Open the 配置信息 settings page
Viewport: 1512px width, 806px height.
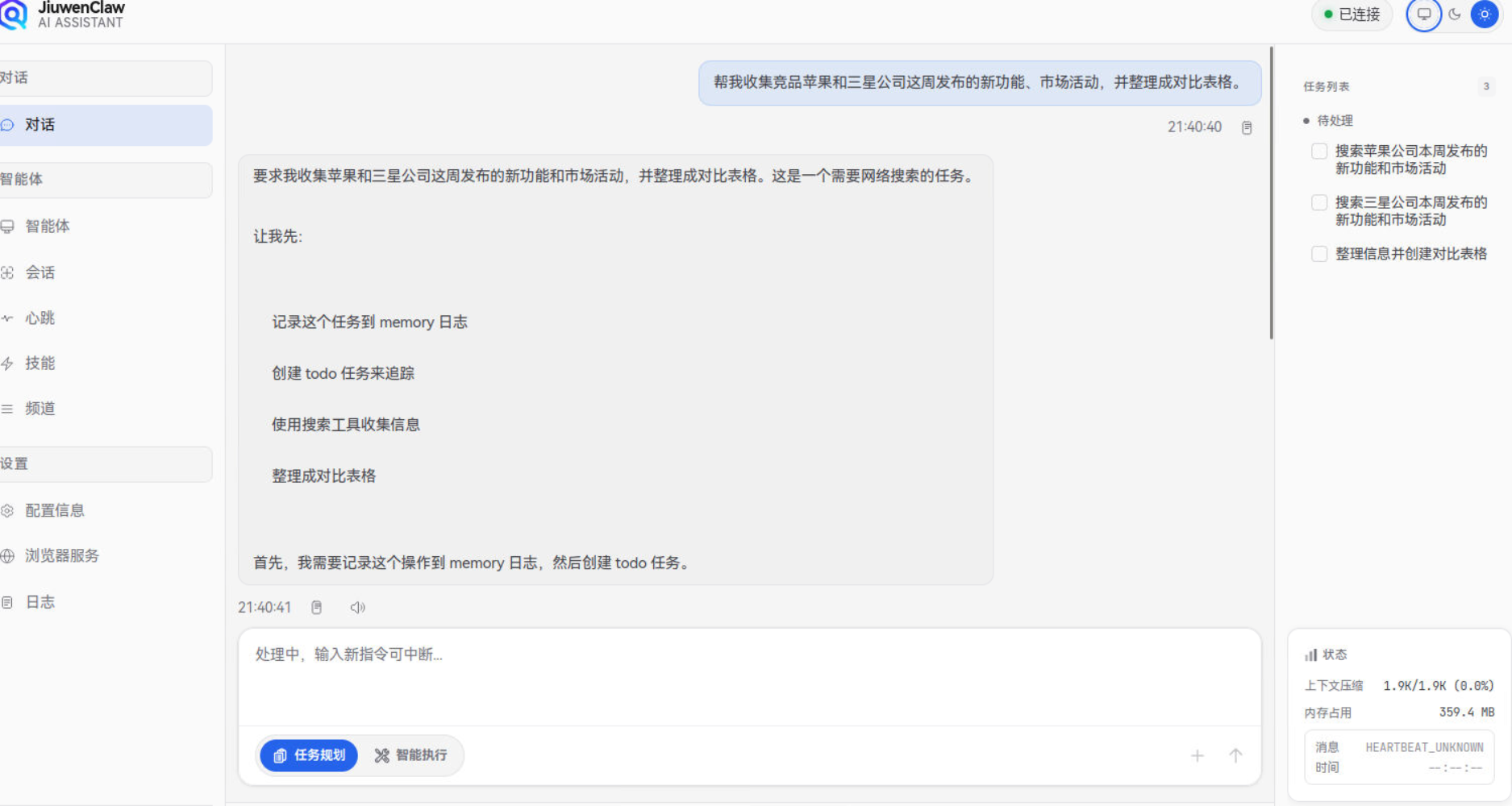(x=106, y=510)
